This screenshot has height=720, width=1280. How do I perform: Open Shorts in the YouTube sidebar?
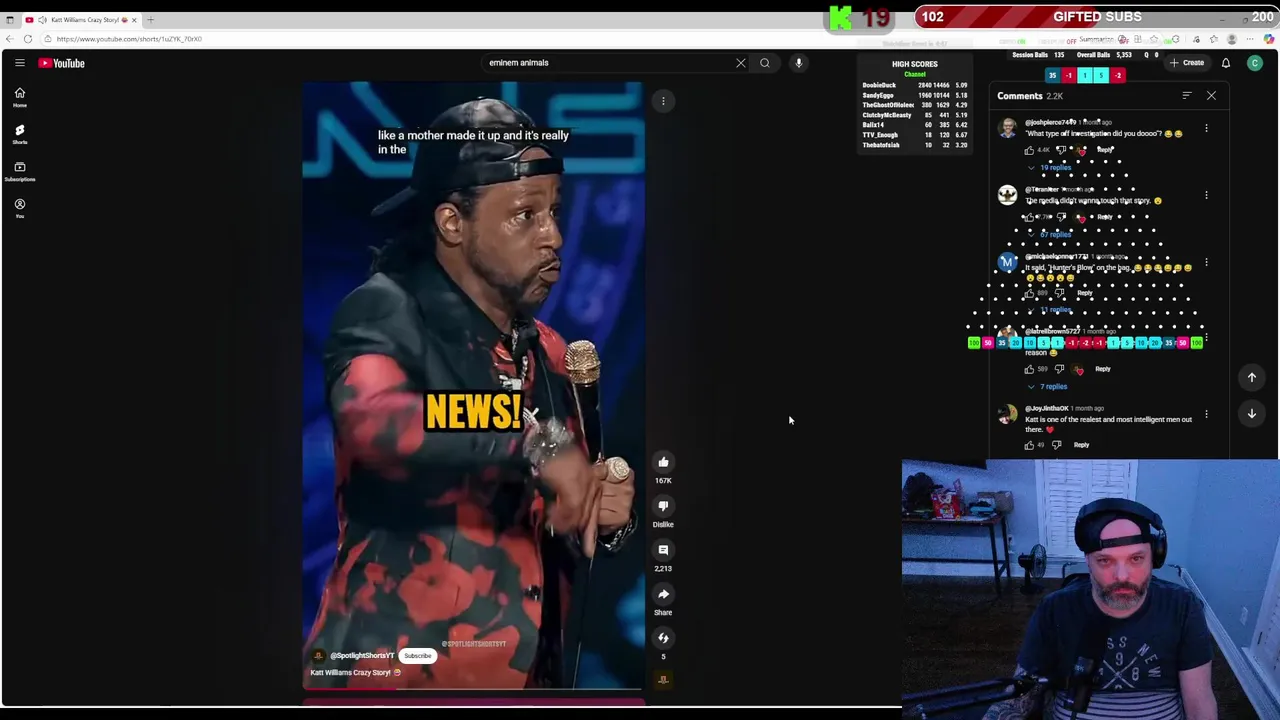[19, 134]
